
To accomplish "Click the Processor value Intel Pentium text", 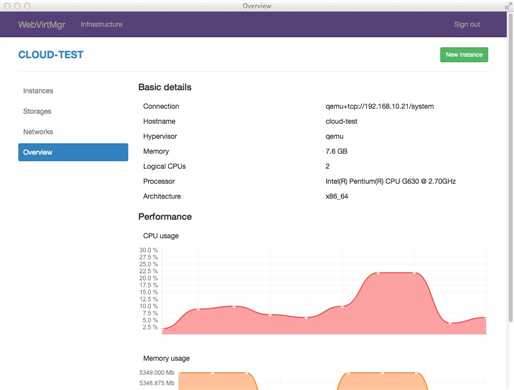I will (x=390, y=181).
